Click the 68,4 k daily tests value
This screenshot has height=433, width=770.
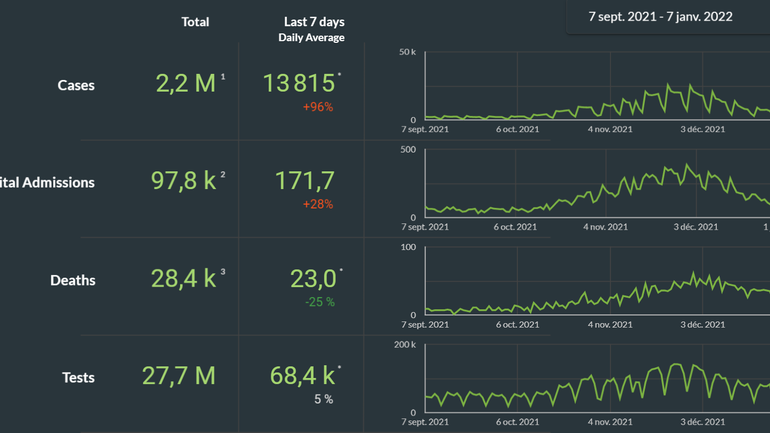pyautogui.click(x=301, y=376)
